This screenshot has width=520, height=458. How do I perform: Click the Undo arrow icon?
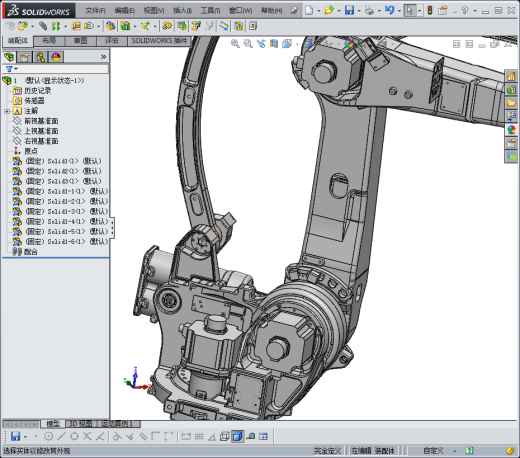[x=389, y=10]
